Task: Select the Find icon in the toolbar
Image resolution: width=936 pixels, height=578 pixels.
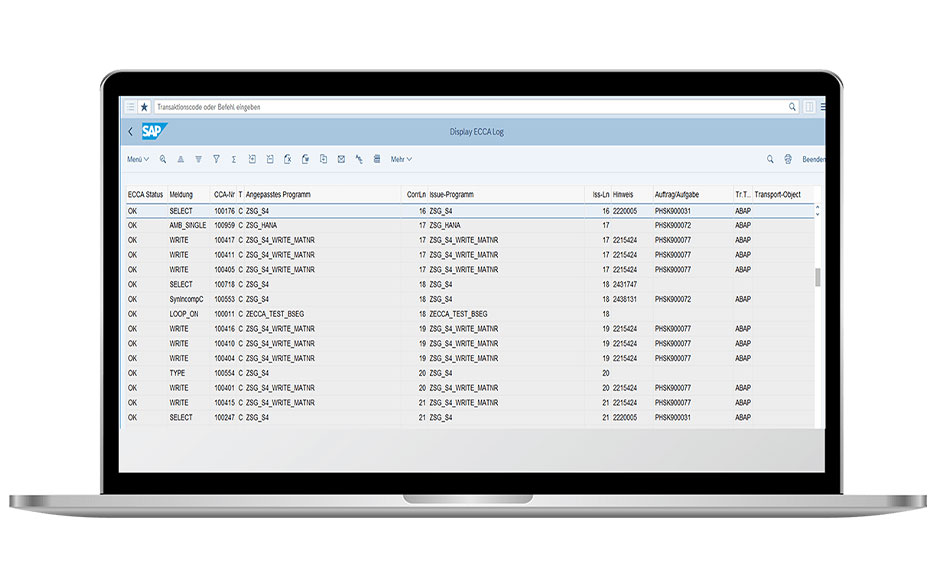Action: tap(163, 159)
